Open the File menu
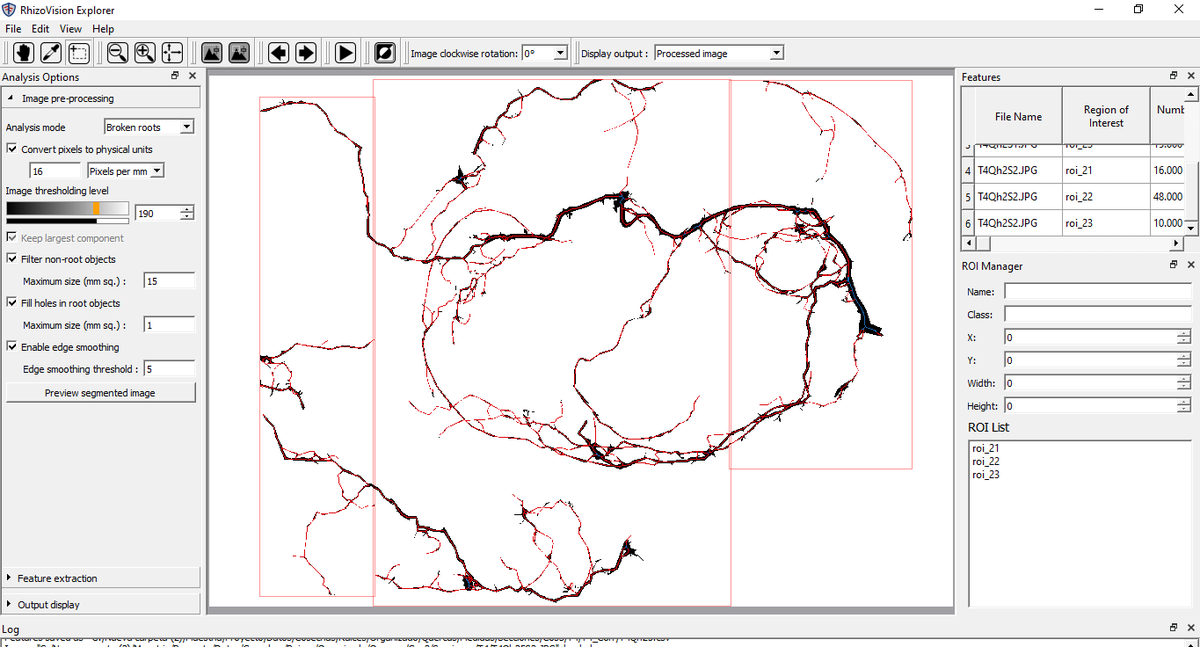Viewport: 1200px width, 647px height. 13,29
